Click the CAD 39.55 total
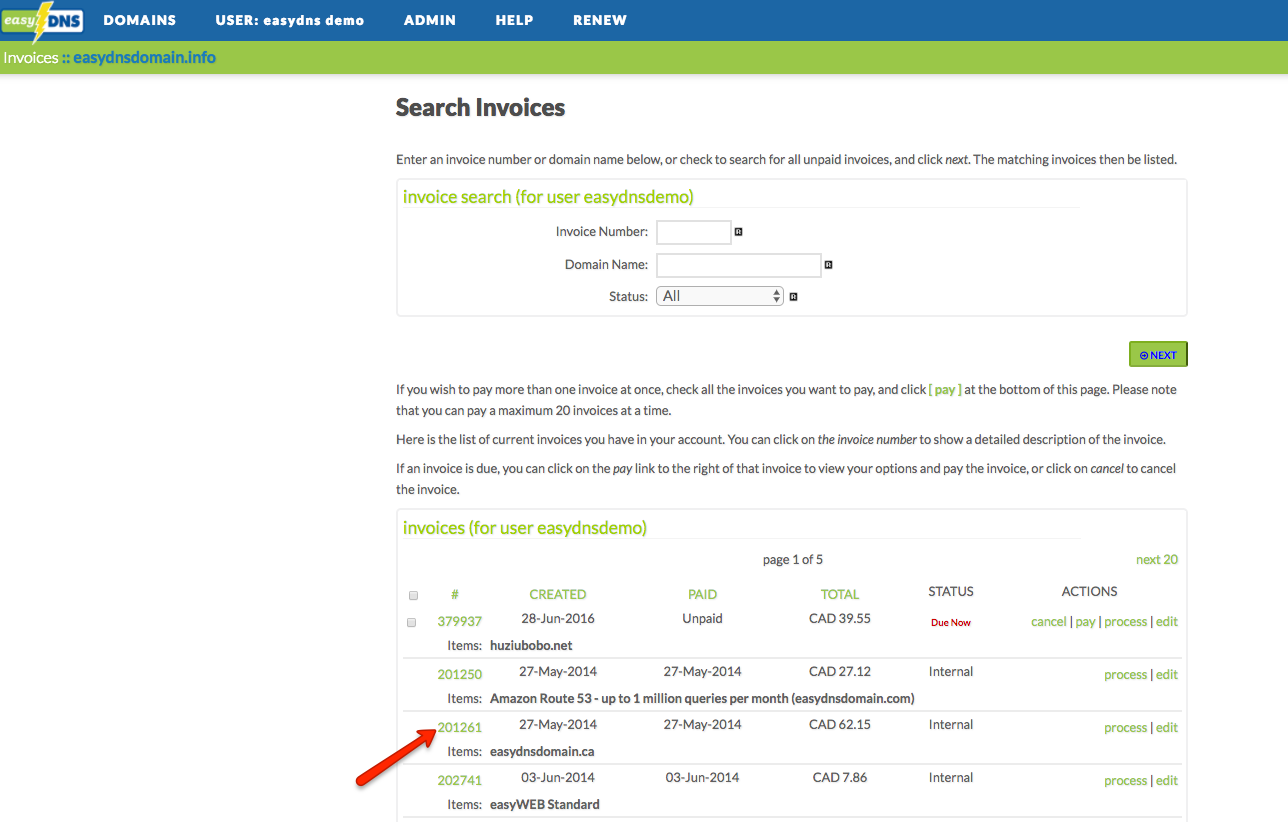 840,618
